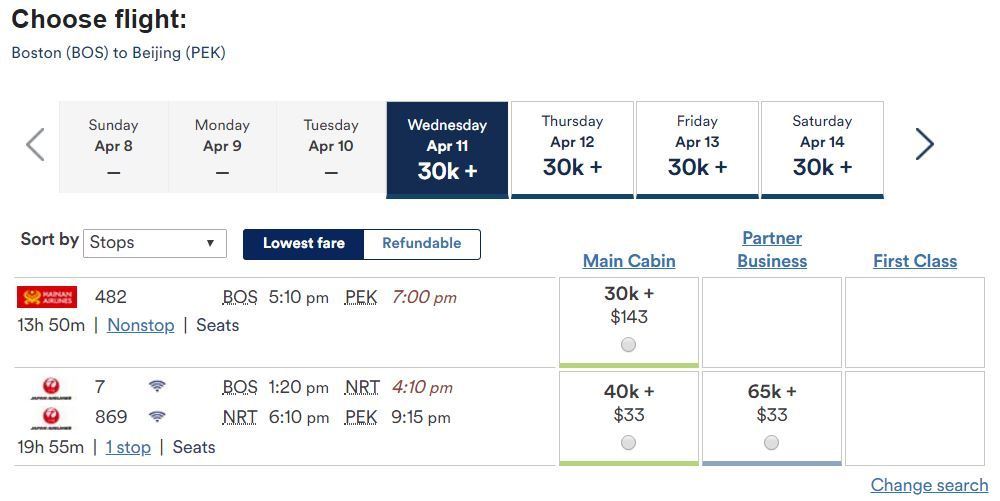This screenshot has height=501, width=1000.
Task: Open the 1 stop details link
Action: point(128,447)
